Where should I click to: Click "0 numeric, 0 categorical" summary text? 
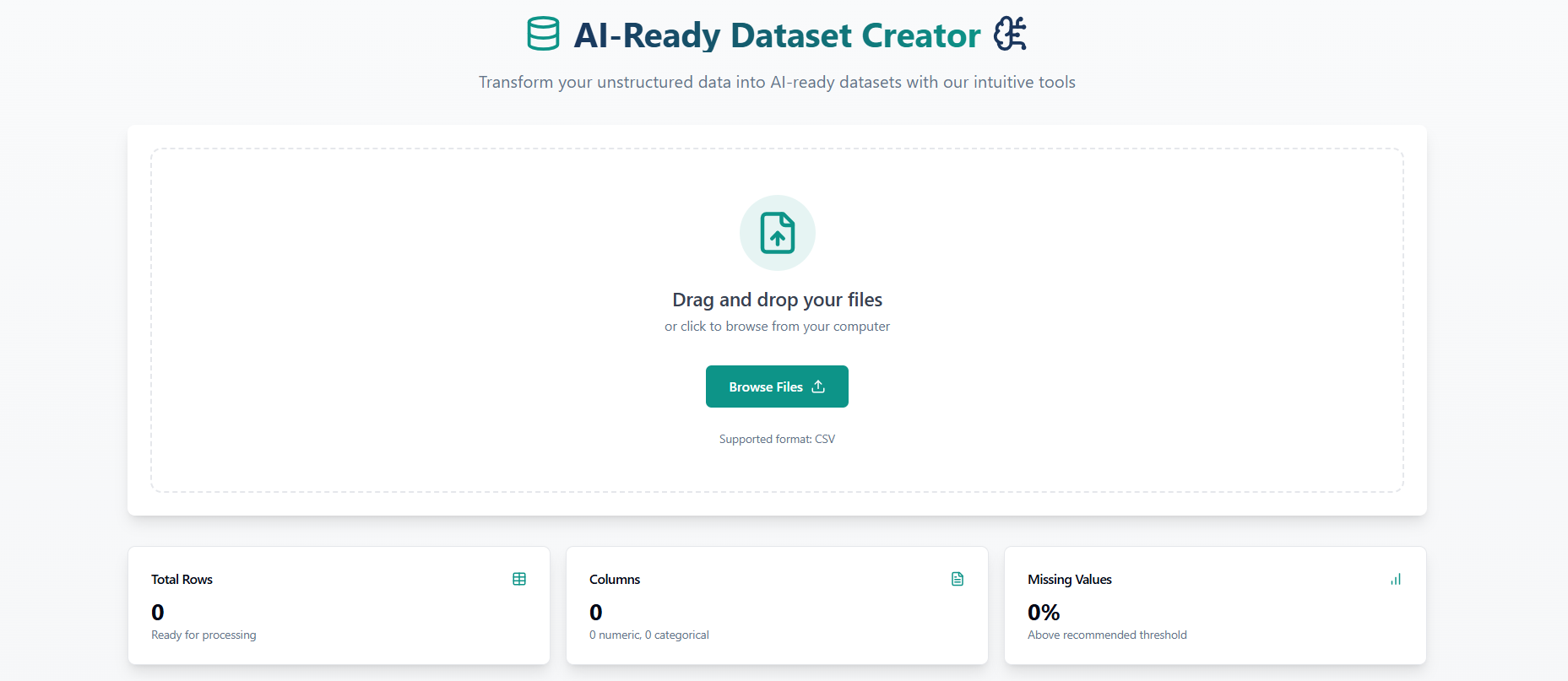coord(648,635)
